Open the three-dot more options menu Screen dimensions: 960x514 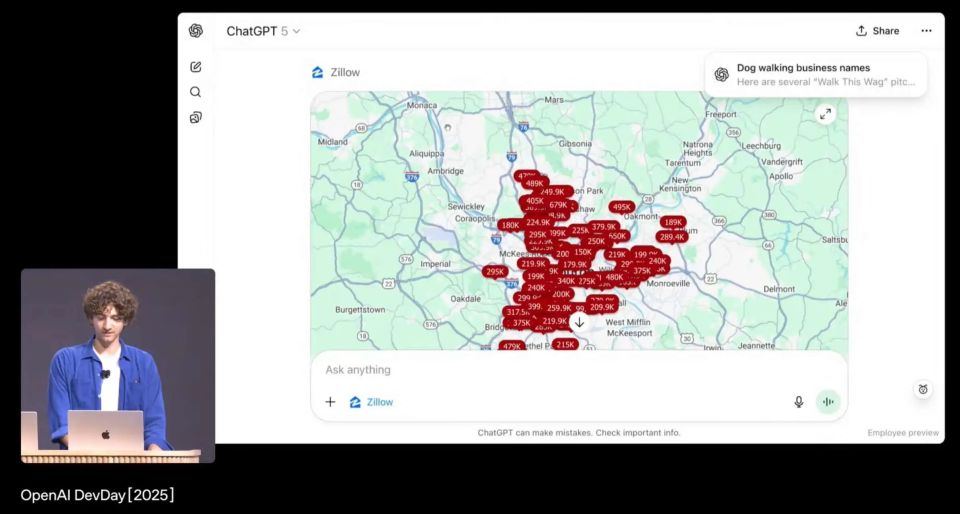point(926,31)
